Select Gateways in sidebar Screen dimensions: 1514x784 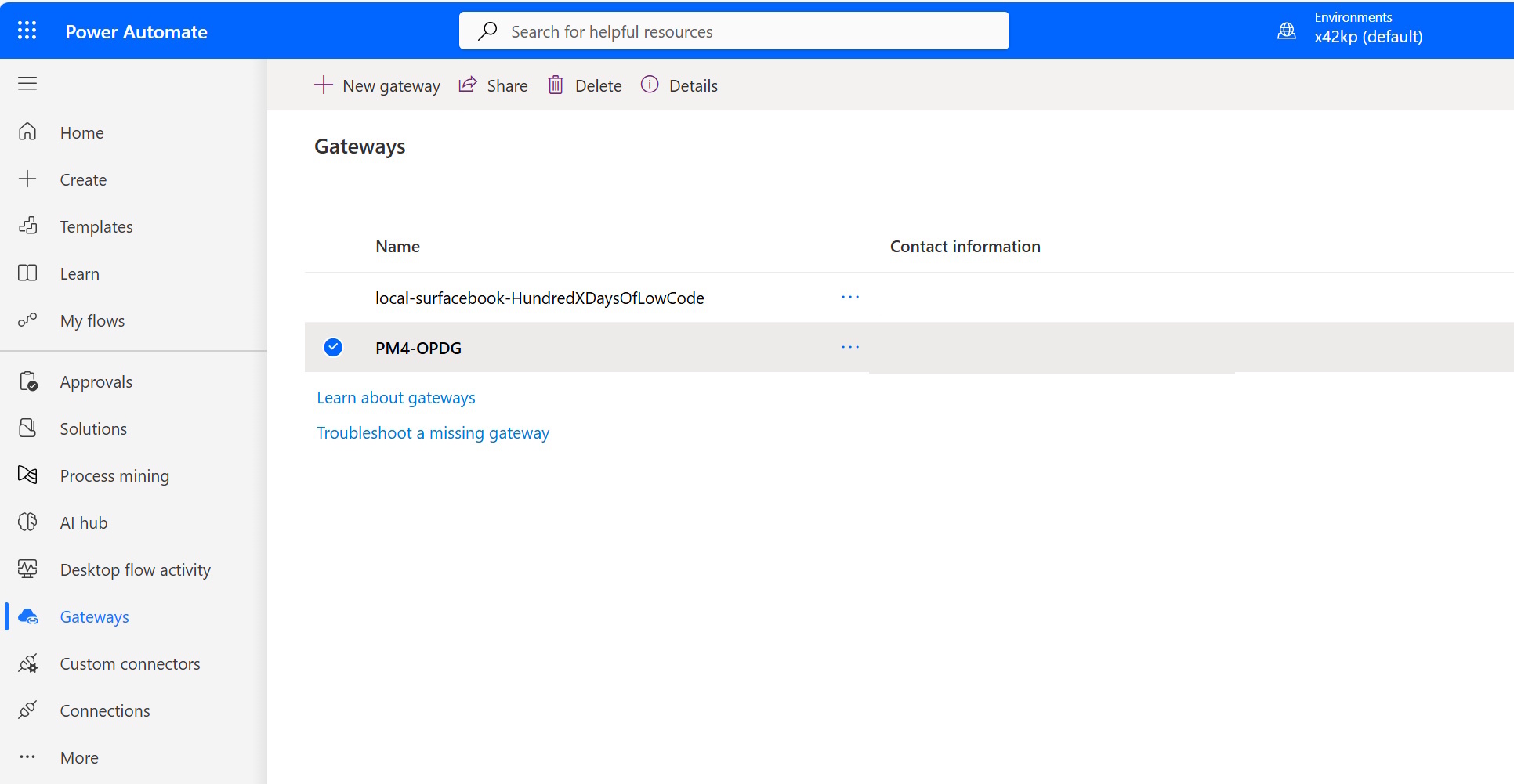[x=95, y=617]
